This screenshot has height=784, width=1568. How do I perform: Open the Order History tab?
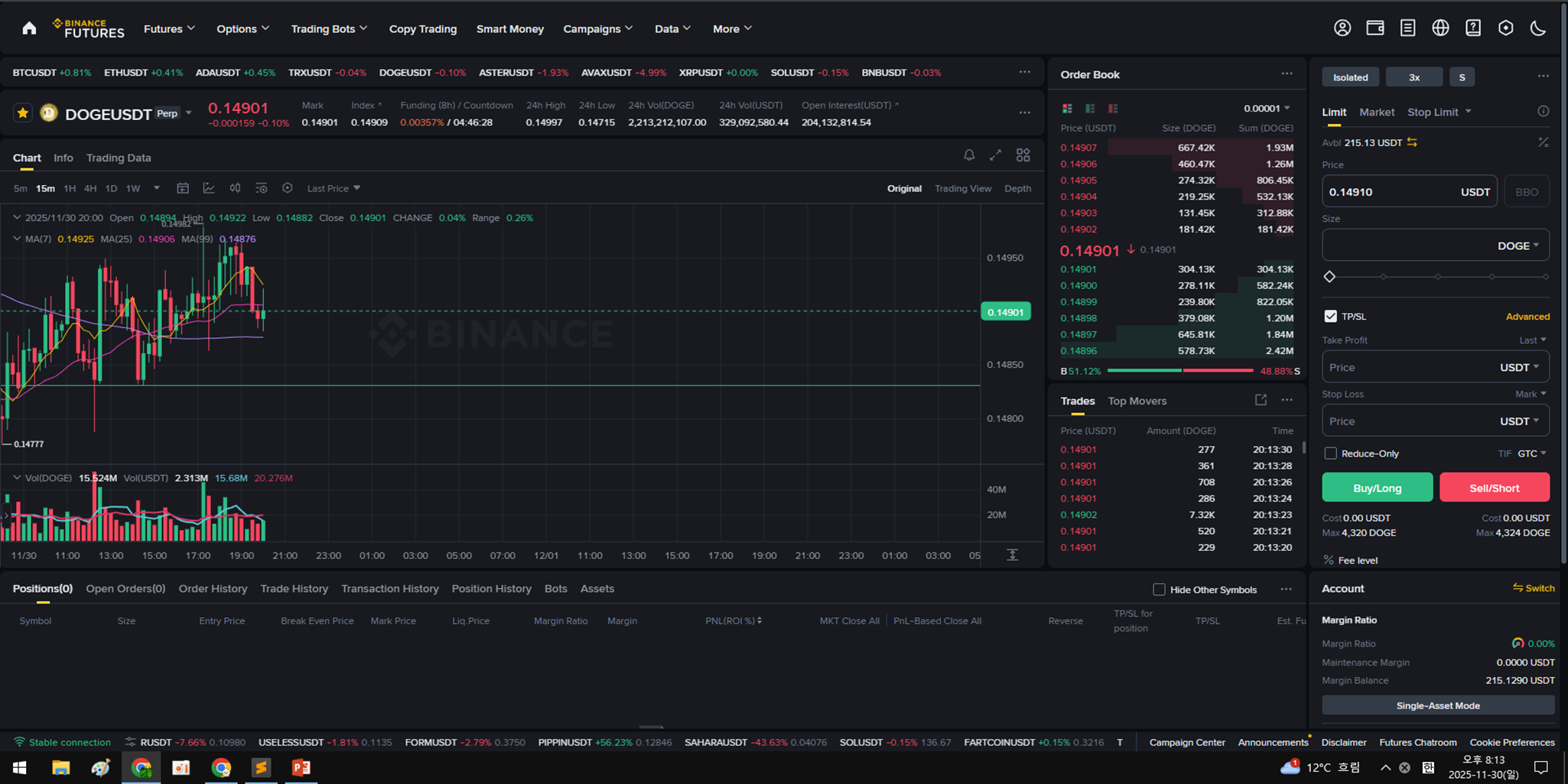(x=213, y=588)
